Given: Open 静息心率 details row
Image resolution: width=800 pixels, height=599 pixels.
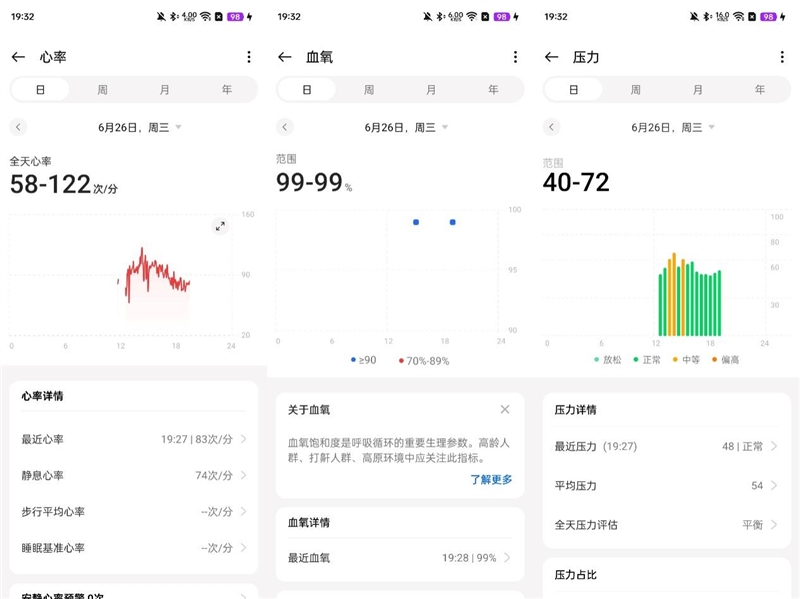Looking at the screenshot, I should click(133, 475).
